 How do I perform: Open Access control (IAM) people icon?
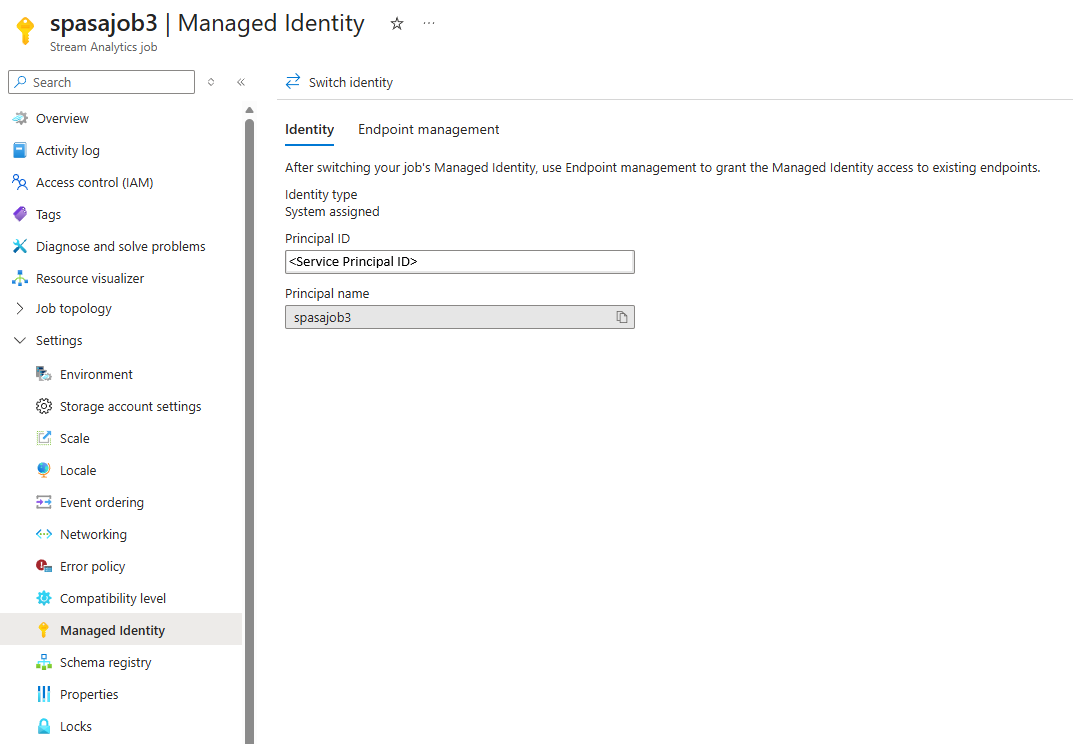pyautogui.click(x=20, y=182)
